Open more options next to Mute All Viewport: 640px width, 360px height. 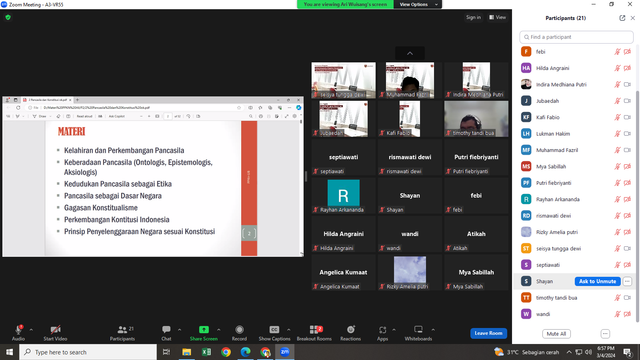click(x=605, y=334)
